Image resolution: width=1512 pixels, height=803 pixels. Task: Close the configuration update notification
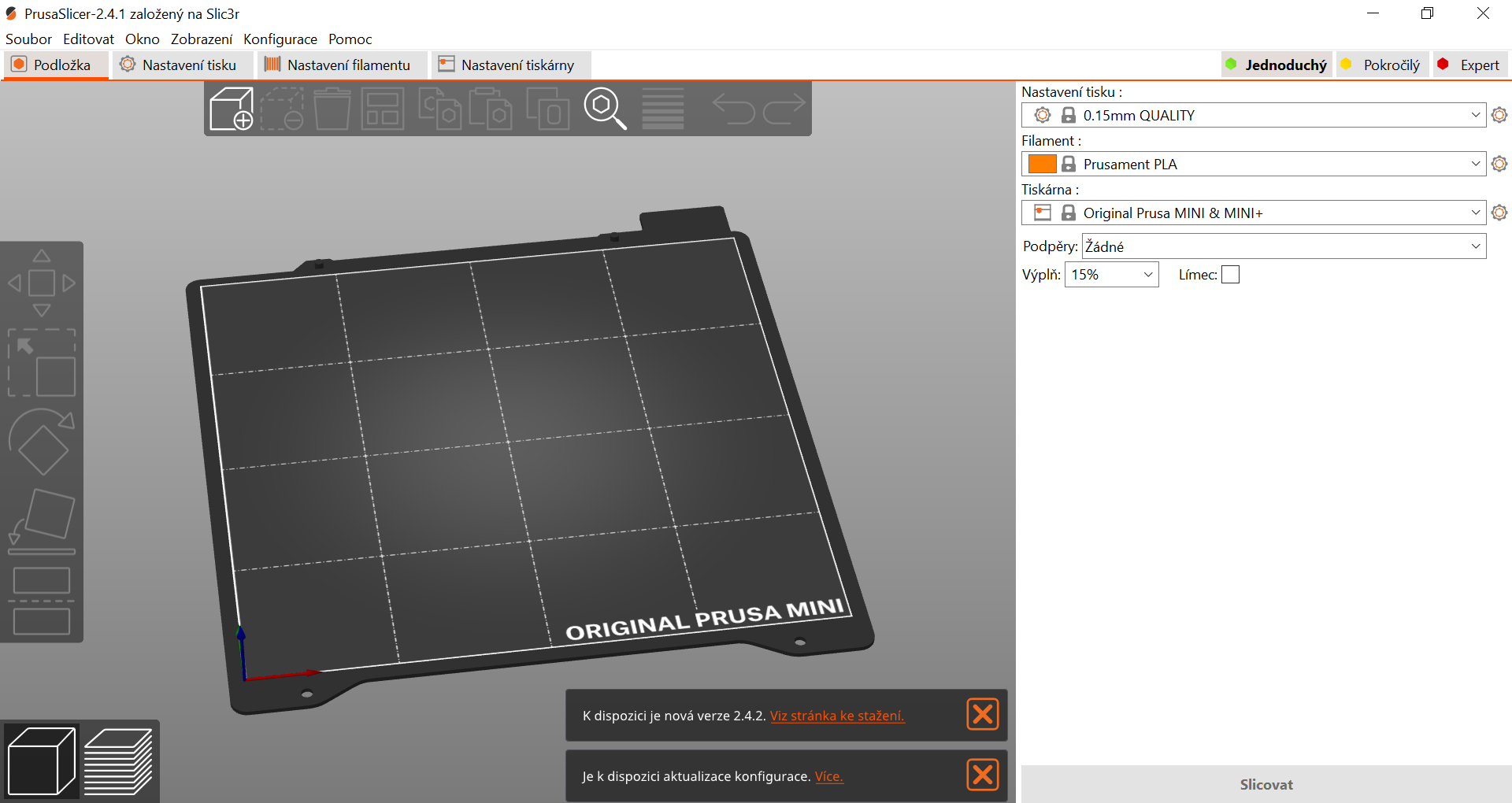tap(983, 775)
